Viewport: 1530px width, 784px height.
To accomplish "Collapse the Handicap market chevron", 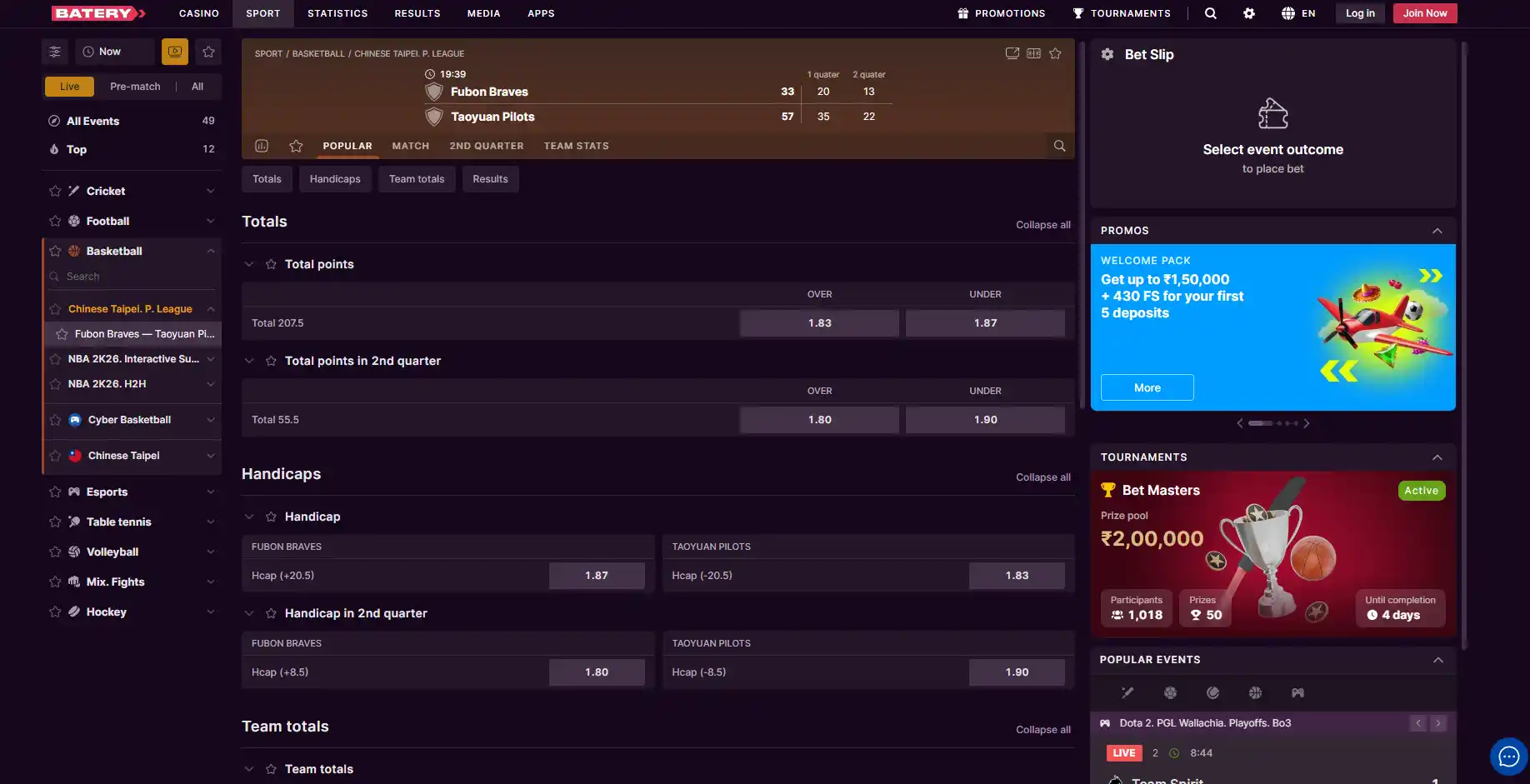I will (249, 517).
